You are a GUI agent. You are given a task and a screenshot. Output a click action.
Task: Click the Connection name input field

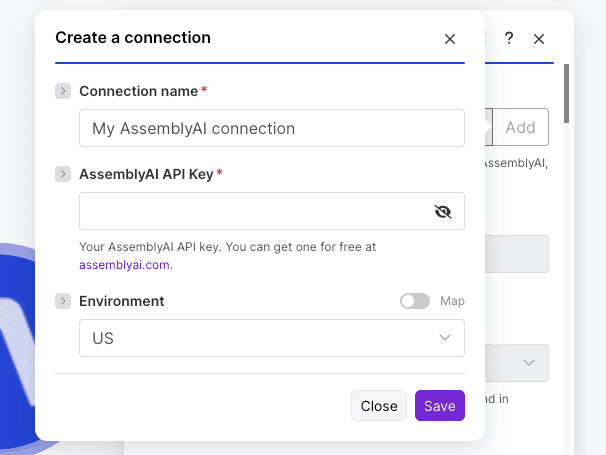[272, 128]
